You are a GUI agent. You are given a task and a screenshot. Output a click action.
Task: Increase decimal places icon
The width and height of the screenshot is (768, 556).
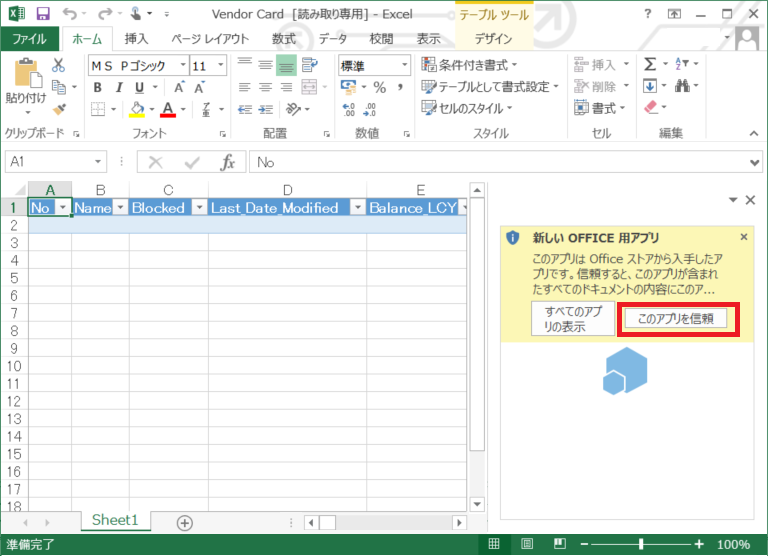[349, 109]
